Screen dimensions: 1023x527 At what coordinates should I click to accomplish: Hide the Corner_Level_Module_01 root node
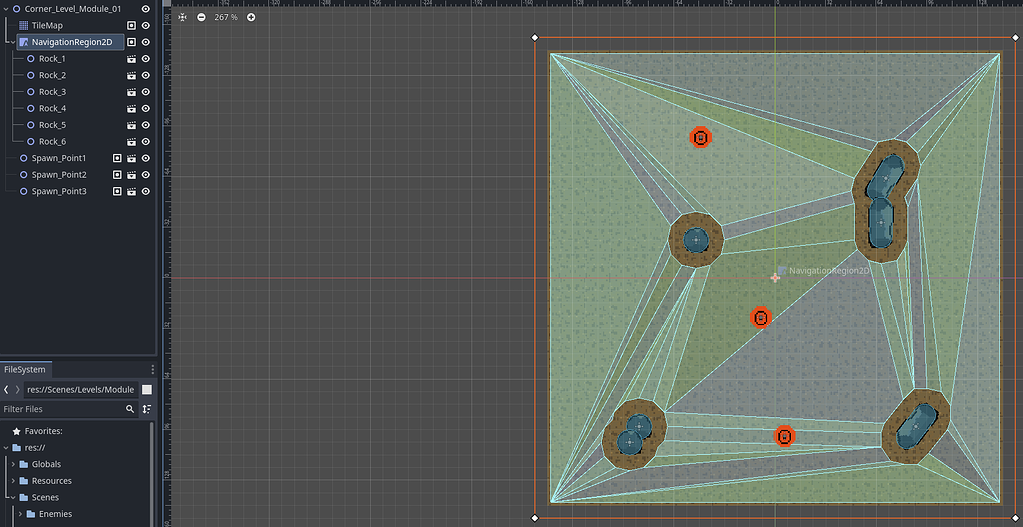pos(146,9)
